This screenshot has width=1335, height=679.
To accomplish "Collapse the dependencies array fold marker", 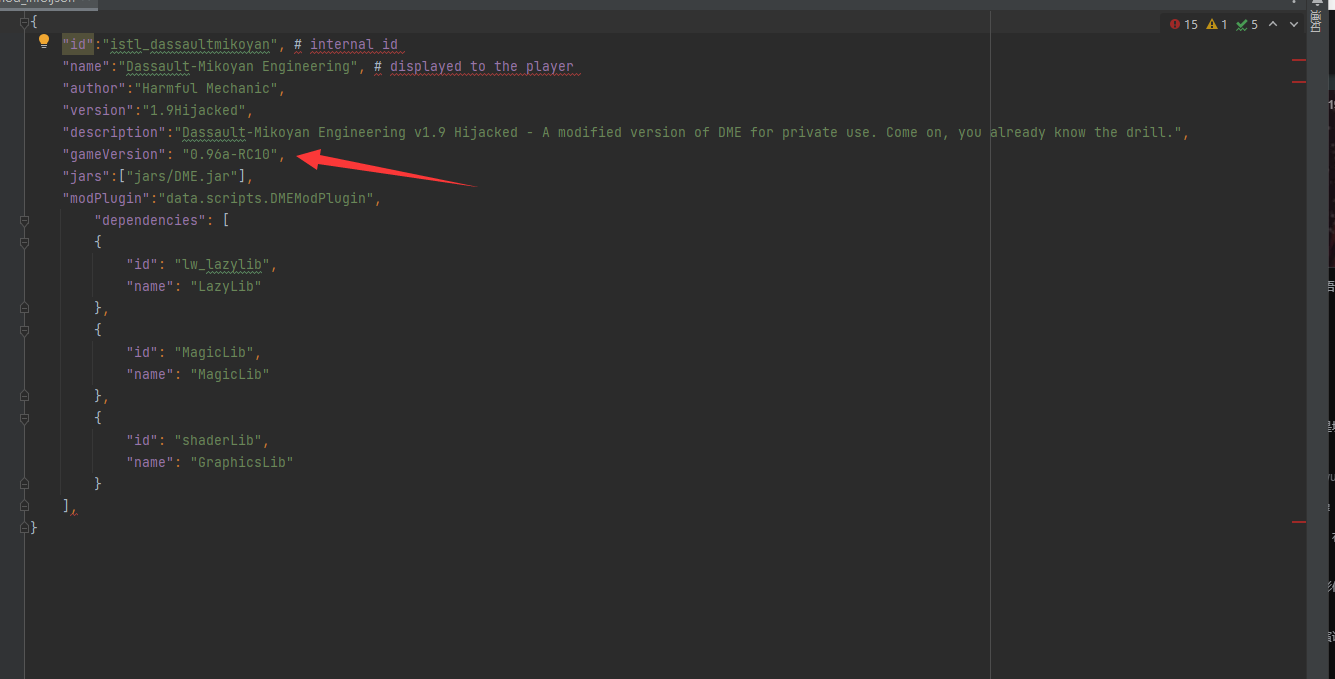I will coord(25,220).
